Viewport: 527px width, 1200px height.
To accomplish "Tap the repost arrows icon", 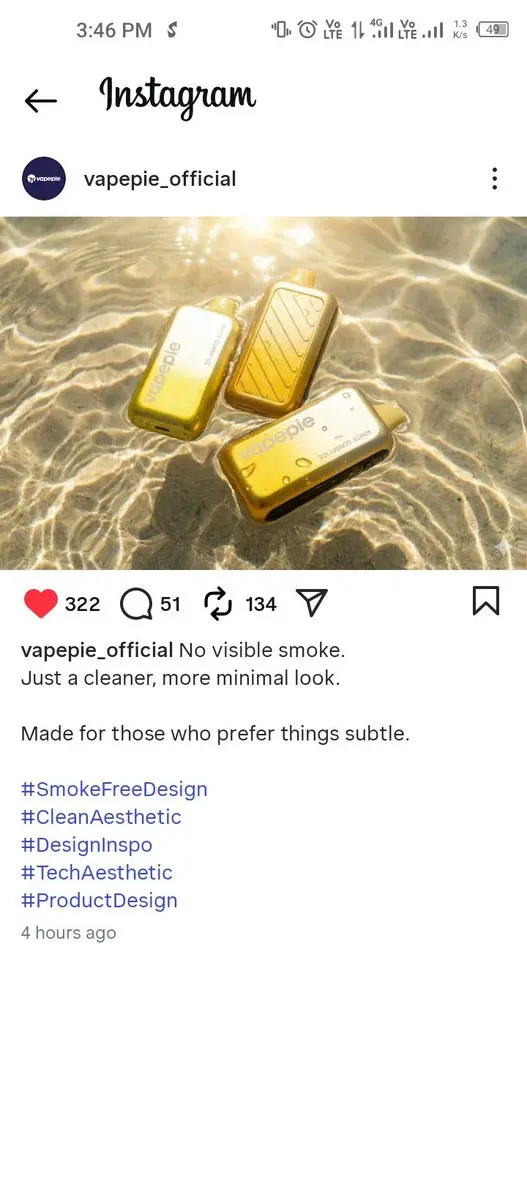I will 217,603.
